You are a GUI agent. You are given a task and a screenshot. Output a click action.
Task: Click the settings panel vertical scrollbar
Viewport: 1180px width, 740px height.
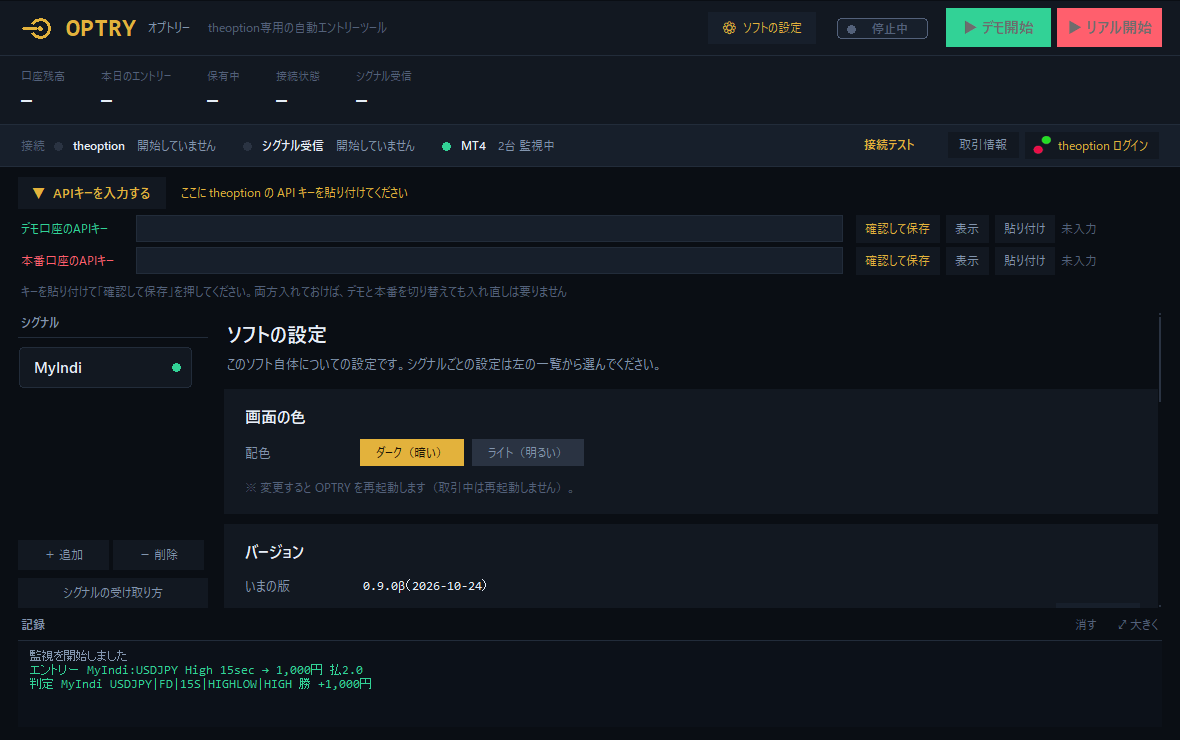click(1159, 359)
